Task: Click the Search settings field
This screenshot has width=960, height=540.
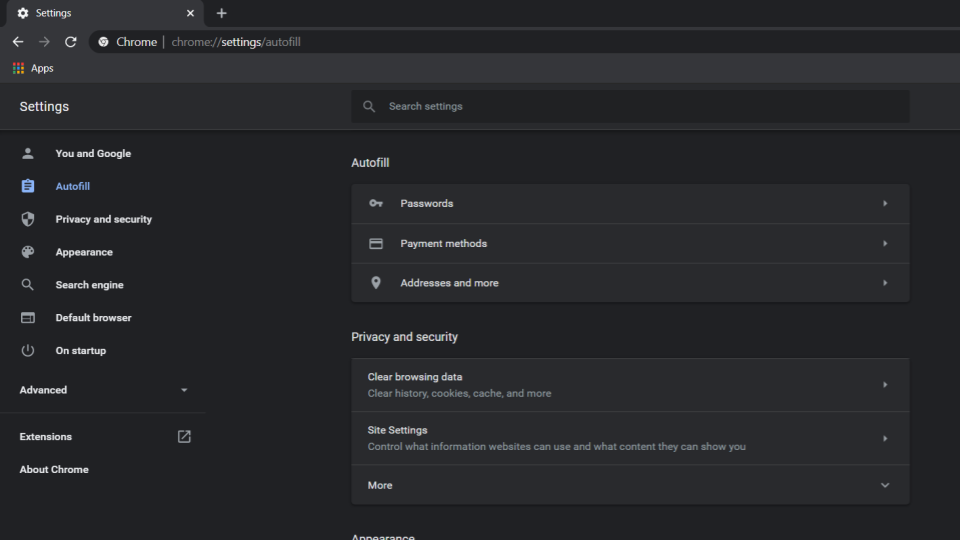Action: click(640, 106)
